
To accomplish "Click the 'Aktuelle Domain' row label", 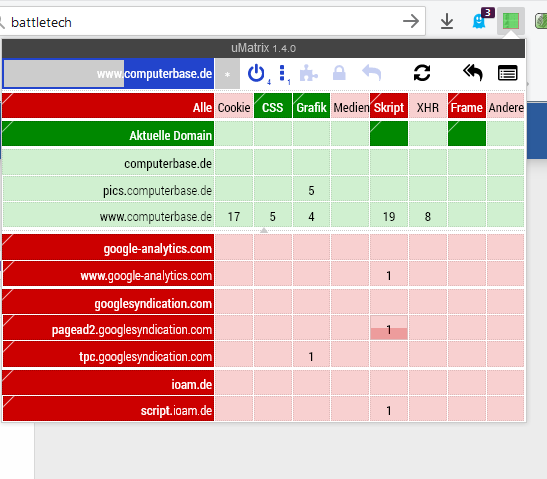I will (108, 134).
